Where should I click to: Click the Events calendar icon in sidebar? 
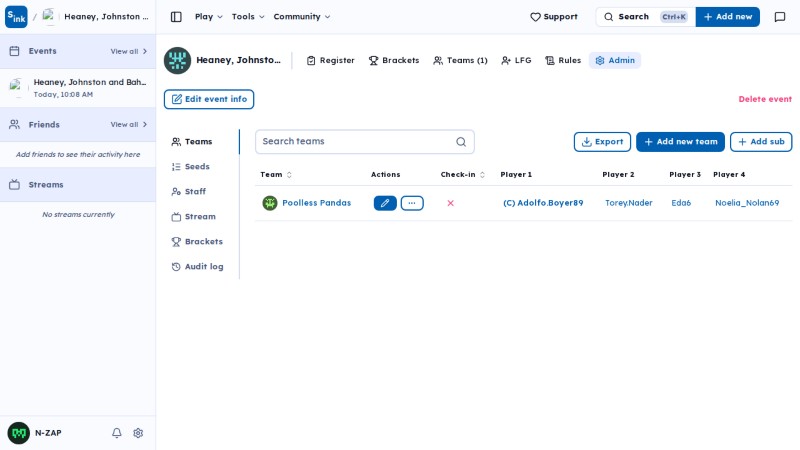[14, 51]
